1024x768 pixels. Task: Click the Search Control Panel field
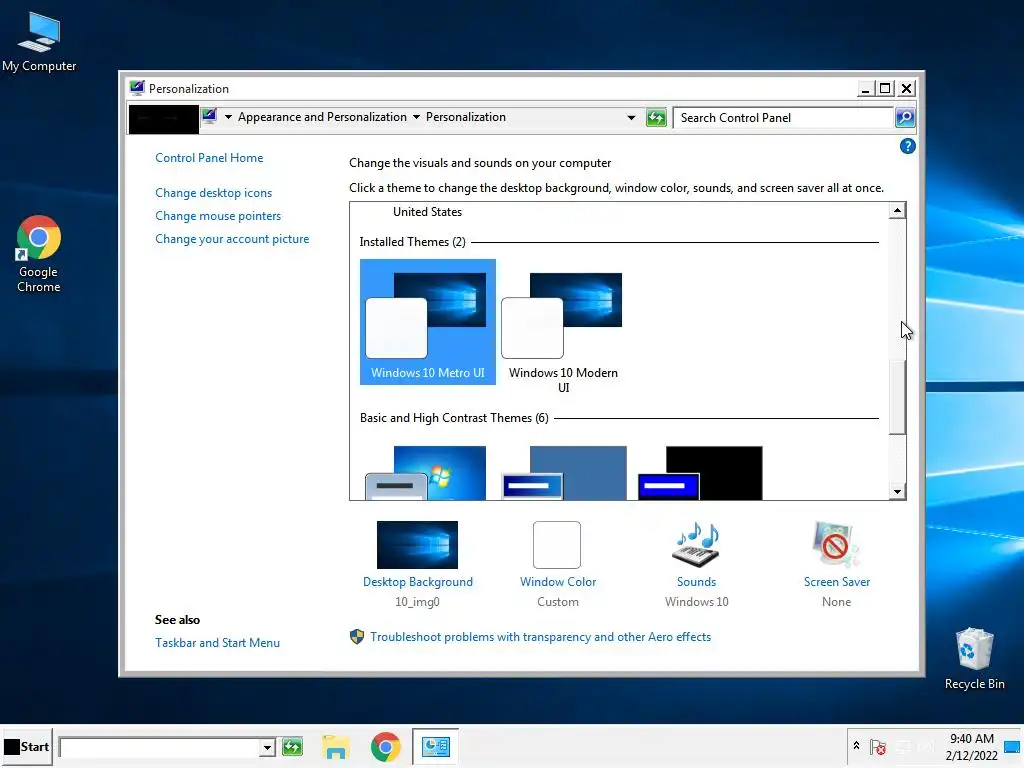pos(783,118)
